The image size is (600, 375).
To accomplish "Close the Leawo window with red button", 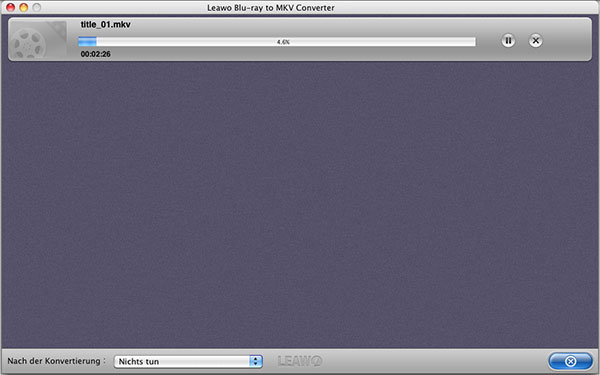I will 10,7.
